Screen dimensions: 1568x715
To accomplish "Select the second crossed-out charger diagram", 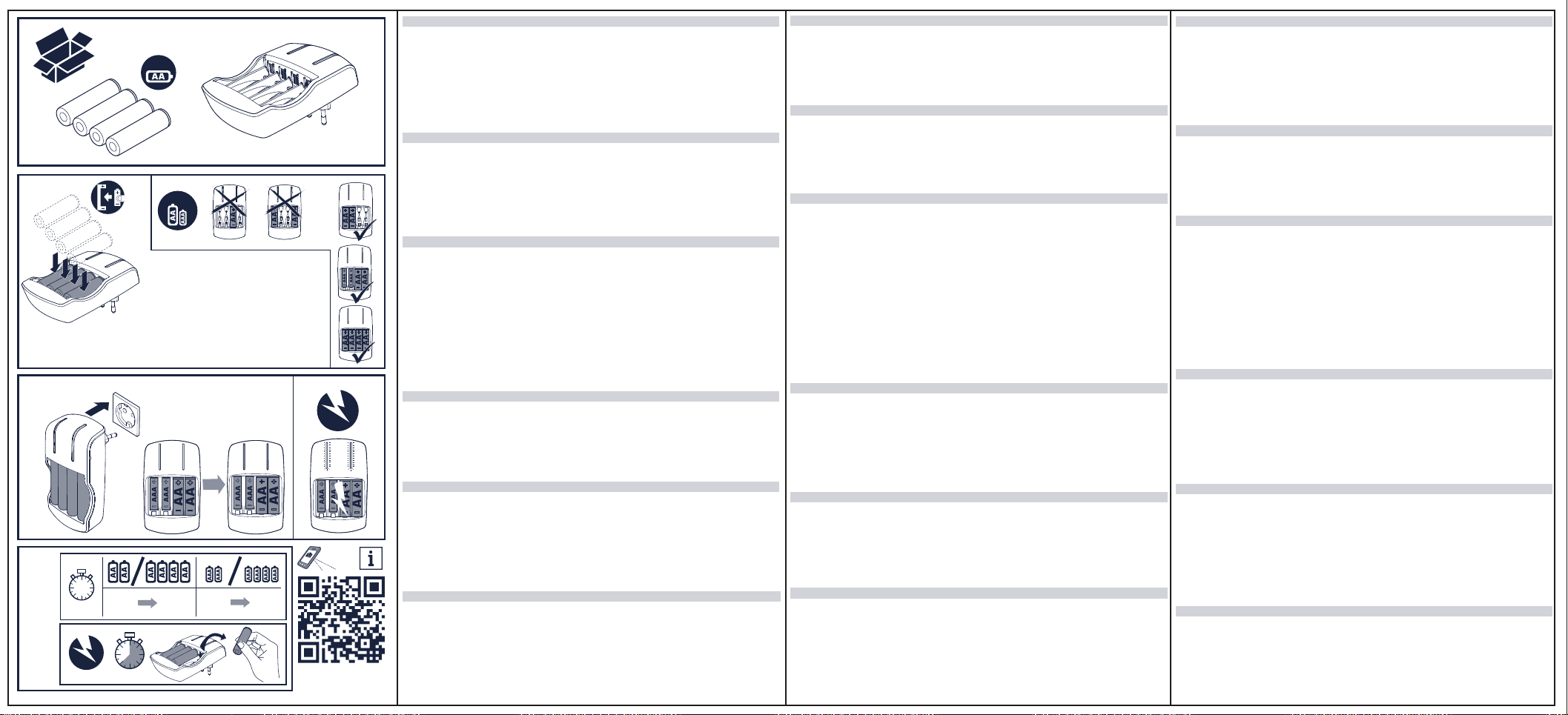I will coord(285,210).
